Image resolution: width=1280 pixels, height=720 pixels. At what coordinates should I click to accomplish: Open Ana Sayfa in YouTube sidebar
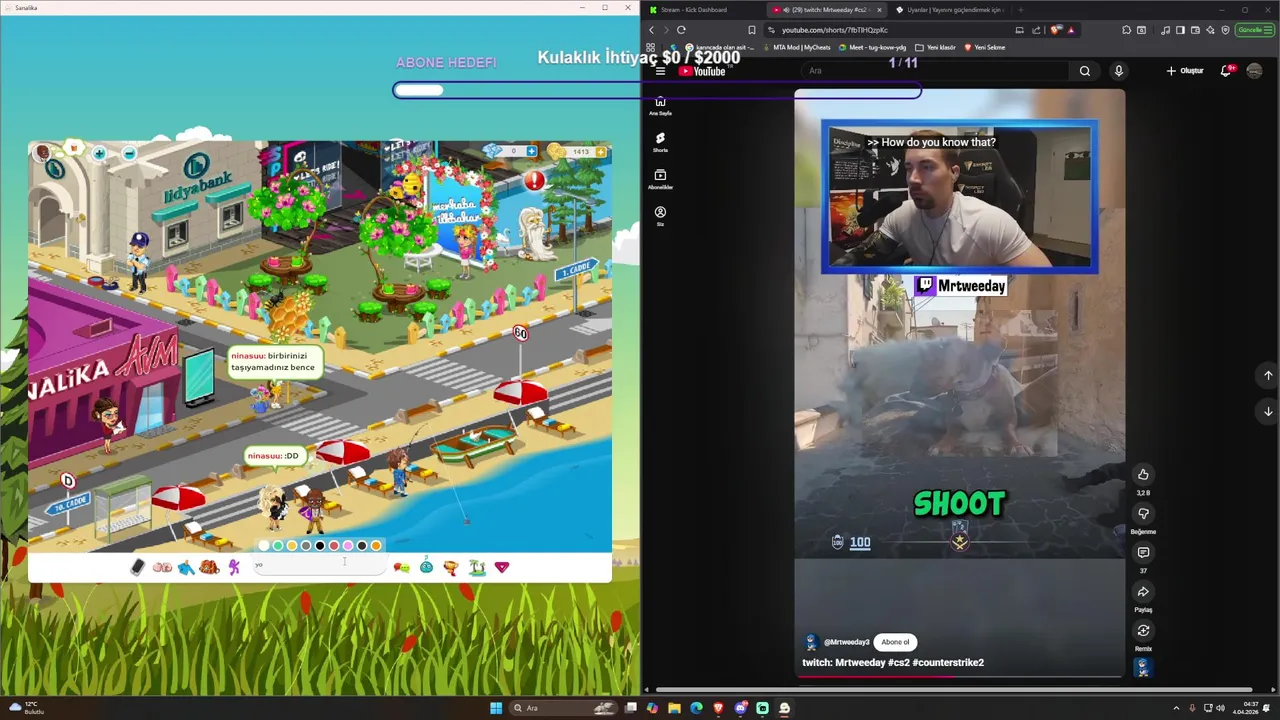660,105
